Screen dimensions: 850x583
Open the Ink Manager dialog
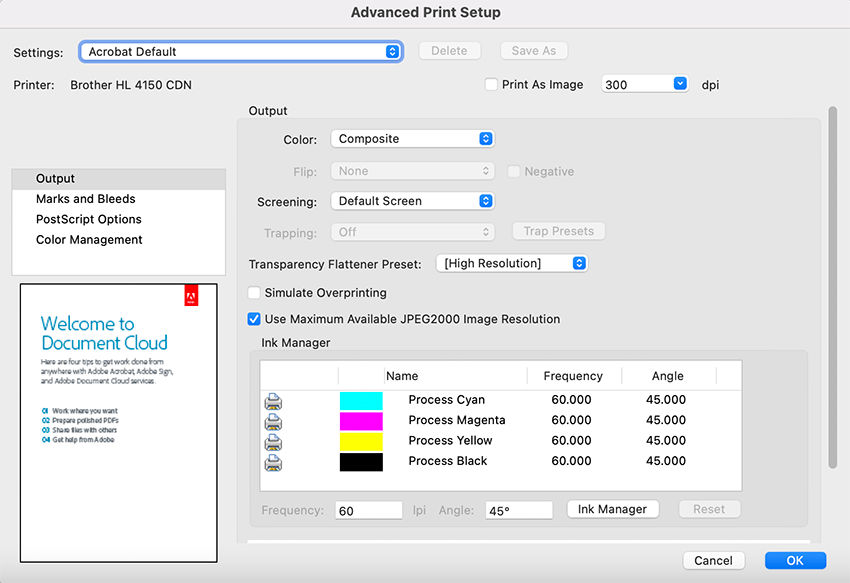612,509
